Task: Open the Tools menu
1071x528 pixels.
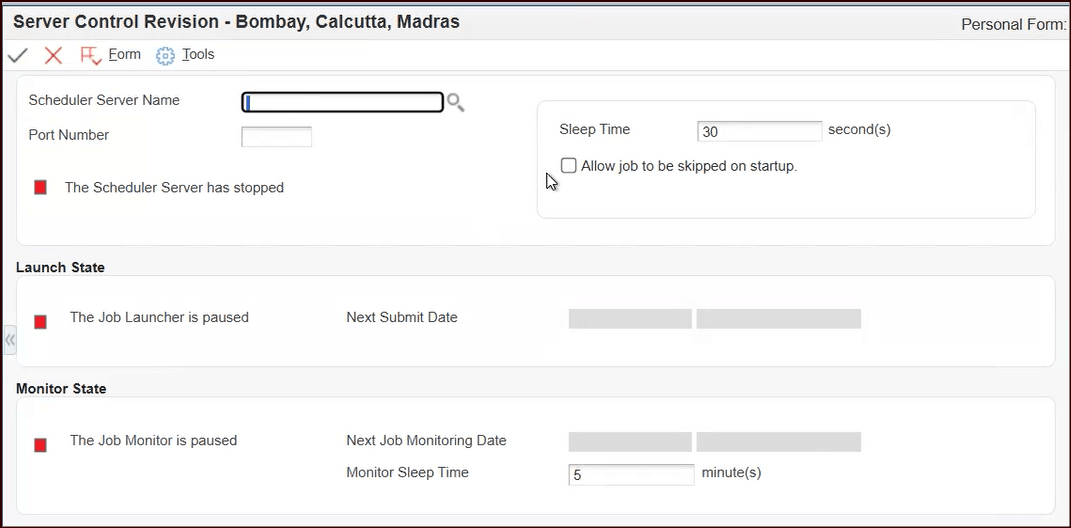Action: [x=198, y=54]
